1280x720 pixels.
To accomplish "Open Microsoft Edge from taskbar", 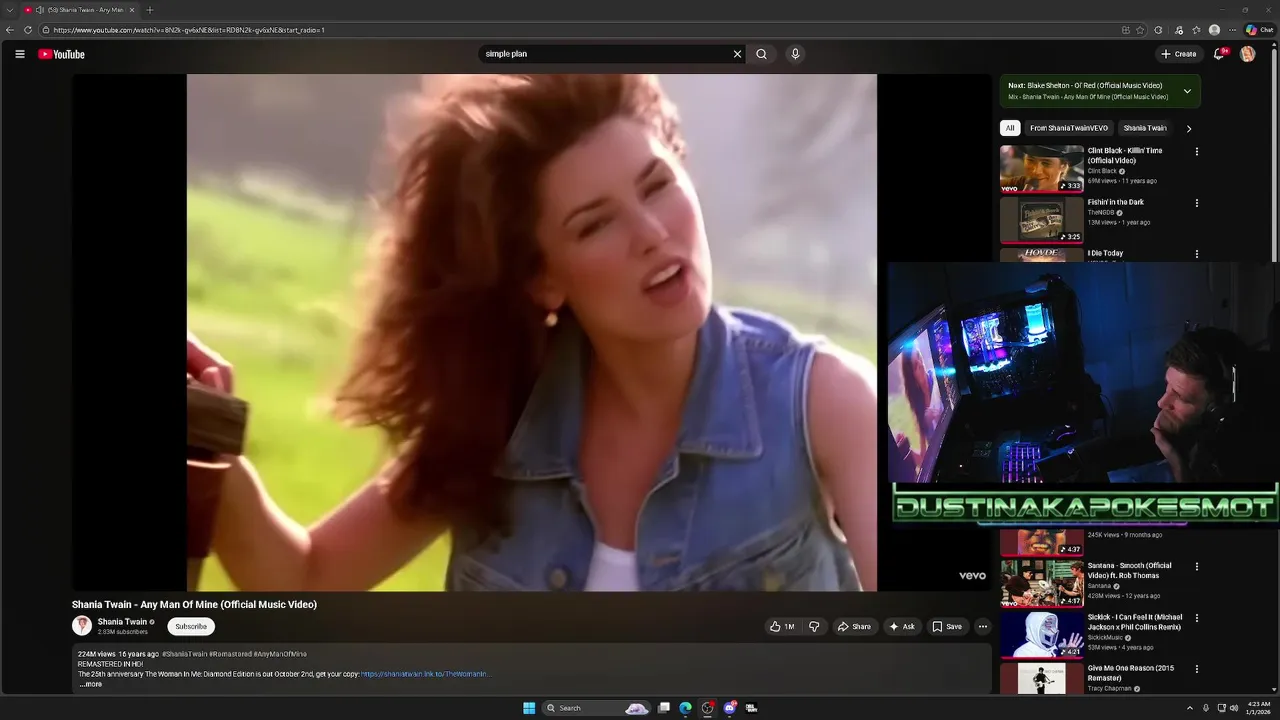I will [x=685, y=708].
